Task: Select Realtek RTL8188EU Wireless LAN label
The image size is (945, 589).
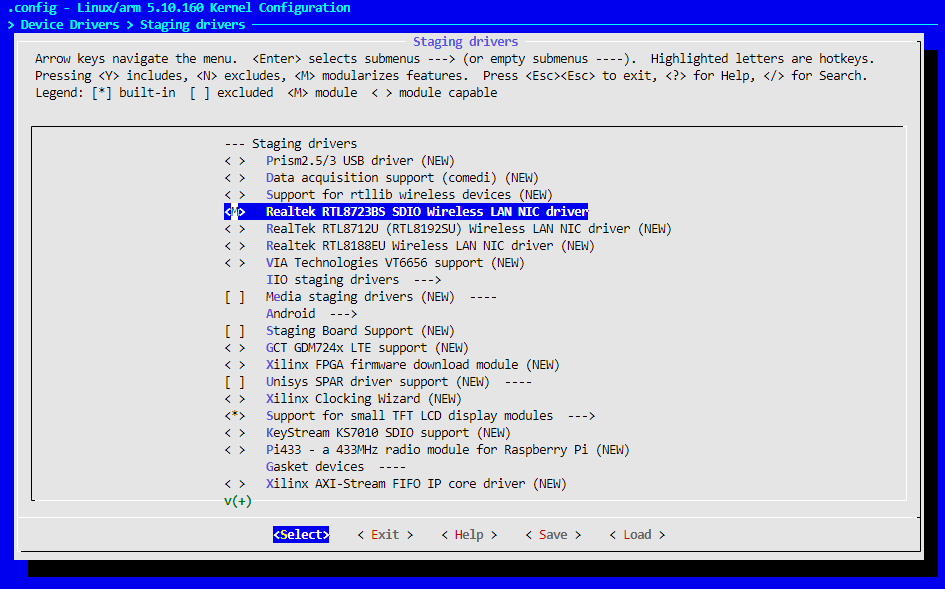Action: point(430,246)
